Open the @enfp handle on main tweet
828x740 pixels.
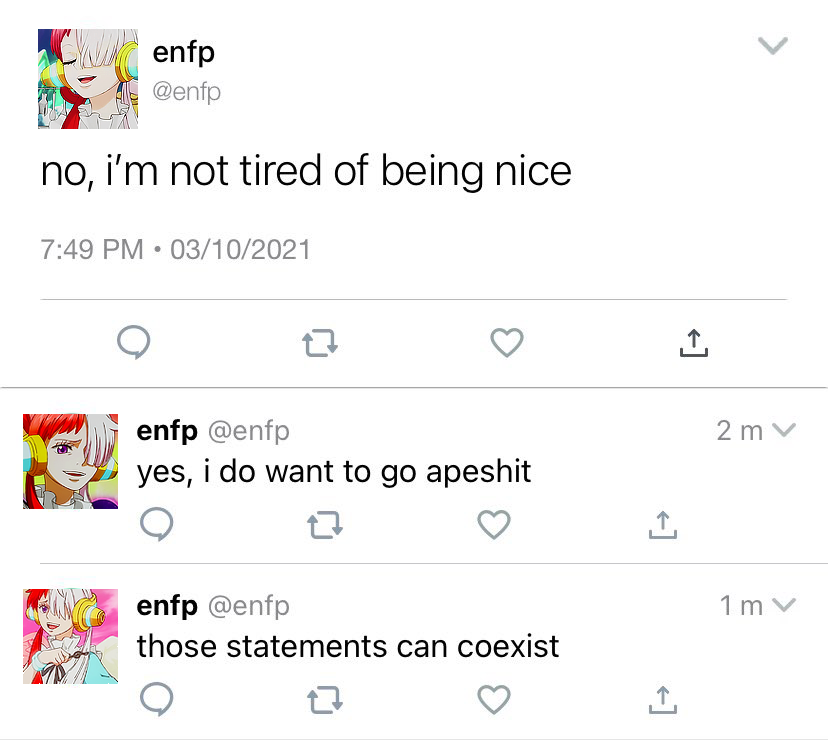(x=187, y=92)
